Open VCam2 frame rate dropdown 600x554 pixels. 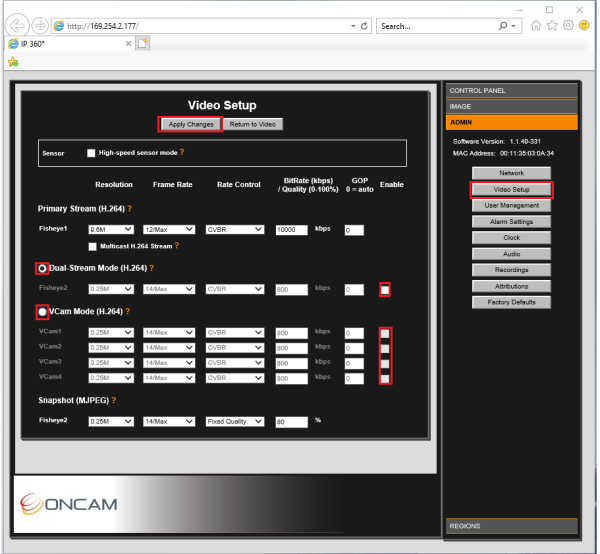(x=169, y=348)
